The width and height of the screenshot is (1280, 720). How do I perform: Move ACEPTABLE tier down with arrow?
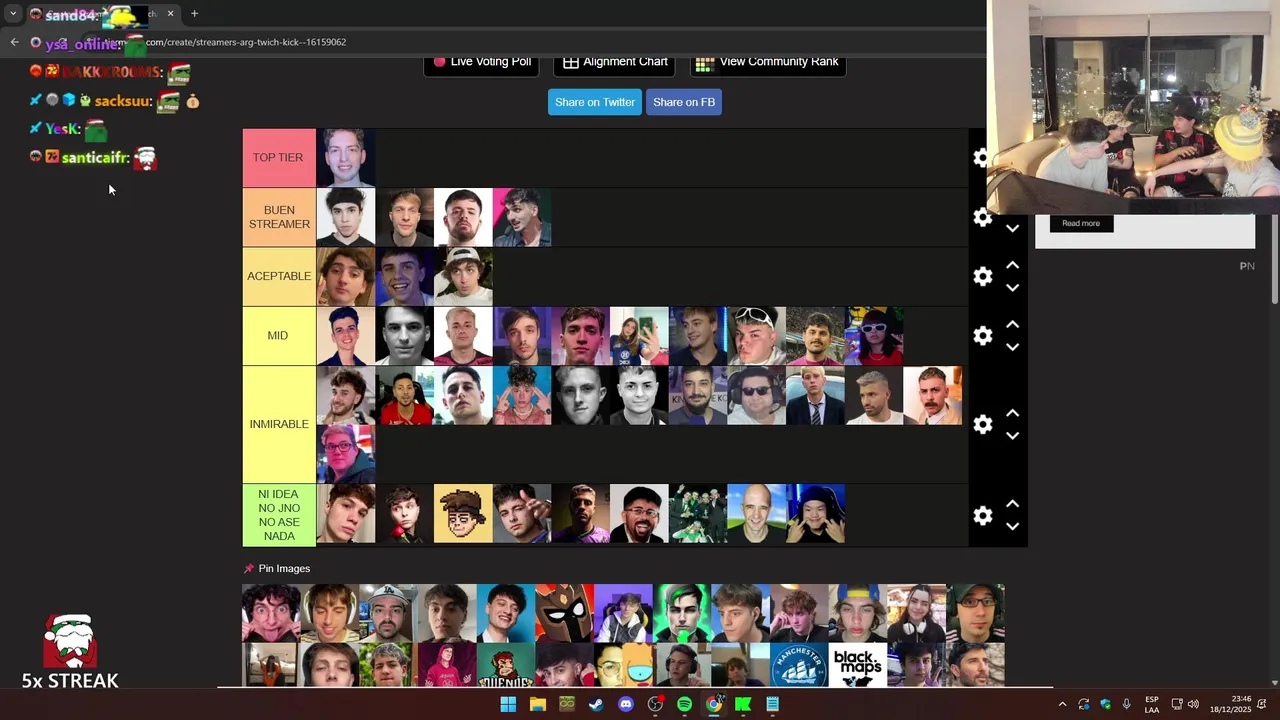(1012, 288)
